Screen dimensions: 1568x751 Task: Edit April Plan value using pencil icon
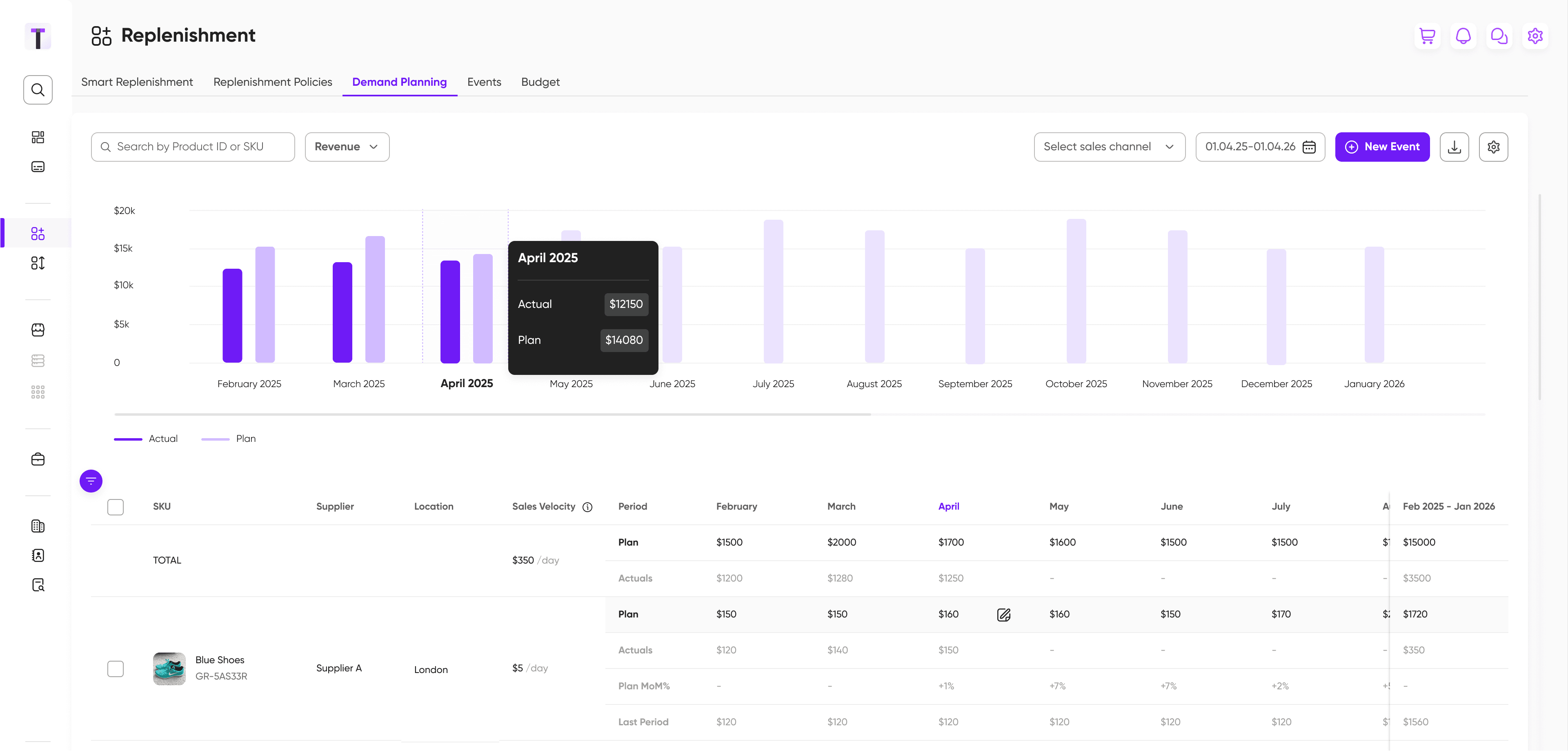[1004, 615]
